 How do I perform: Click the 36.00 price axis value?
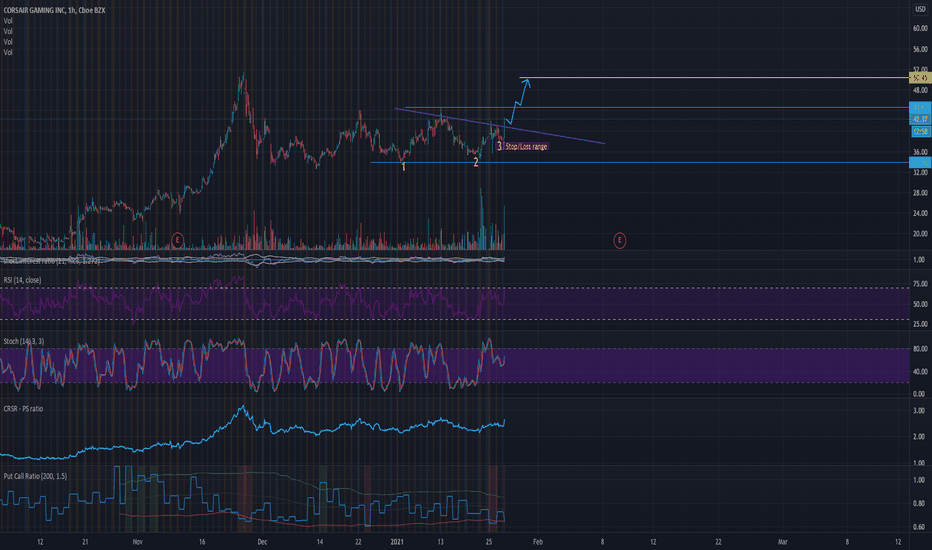pos(920,152)
